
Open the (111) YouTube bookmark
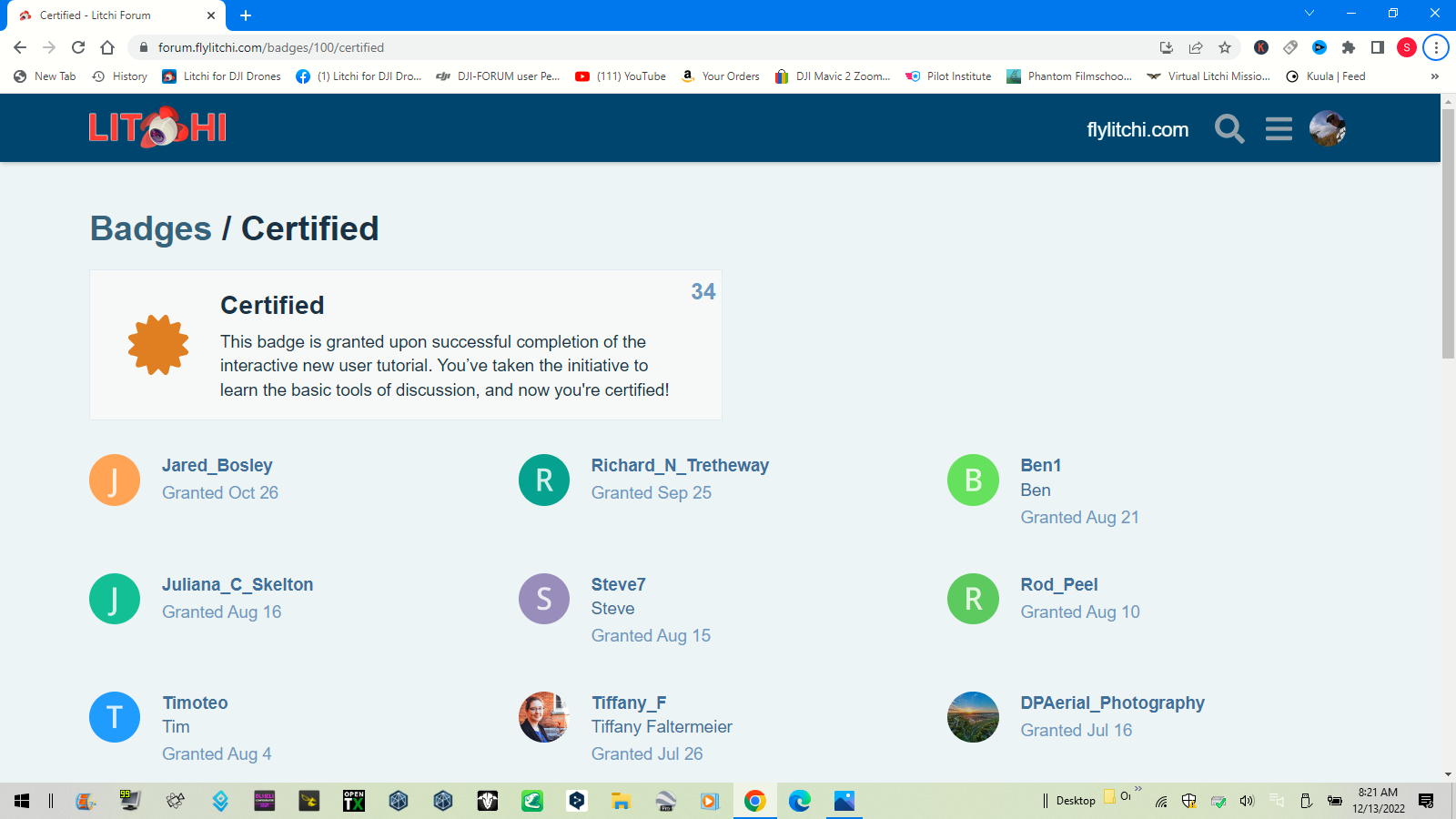(620, 76)
